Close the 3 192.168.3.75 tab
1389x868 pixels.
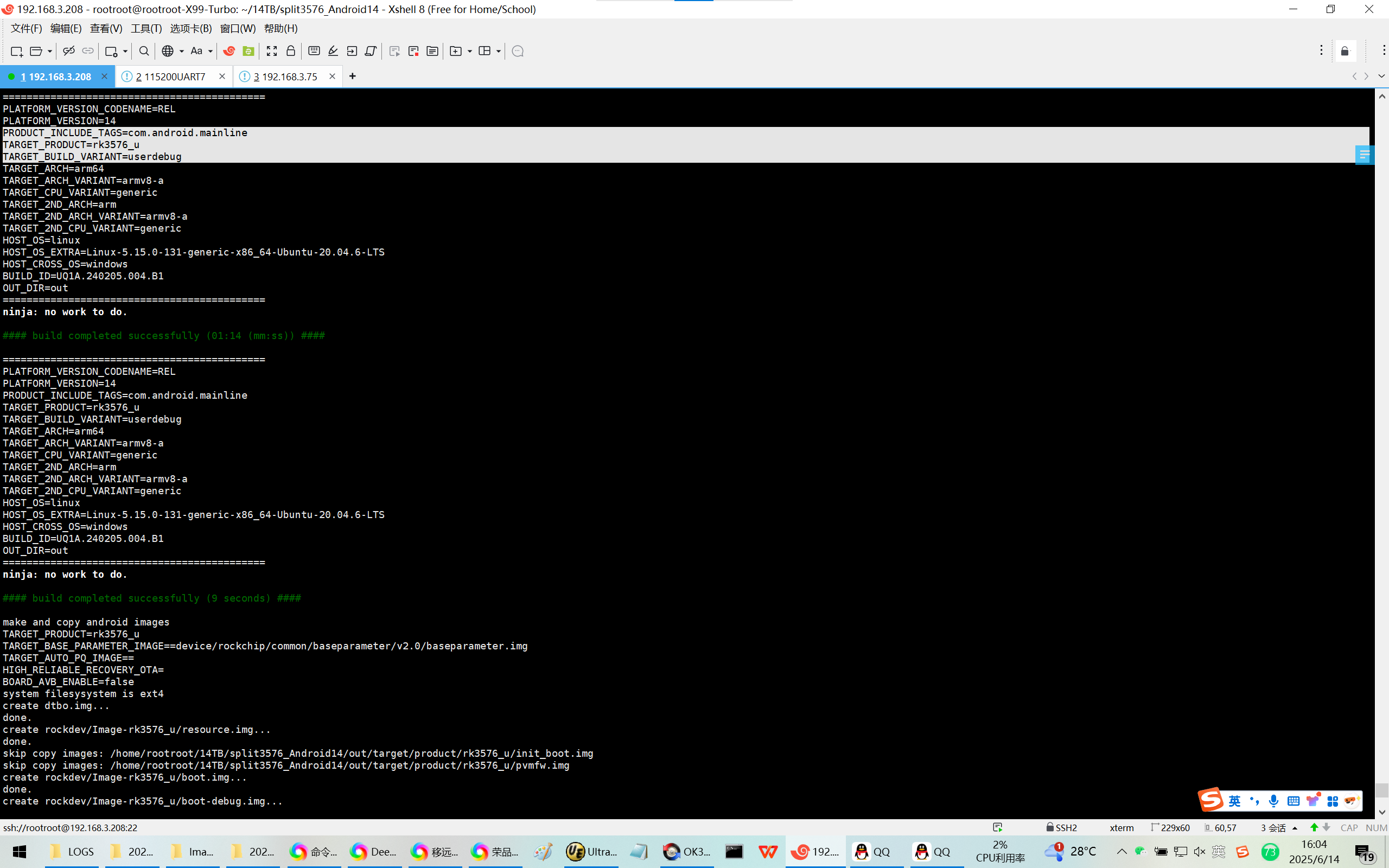click(332, 76)
